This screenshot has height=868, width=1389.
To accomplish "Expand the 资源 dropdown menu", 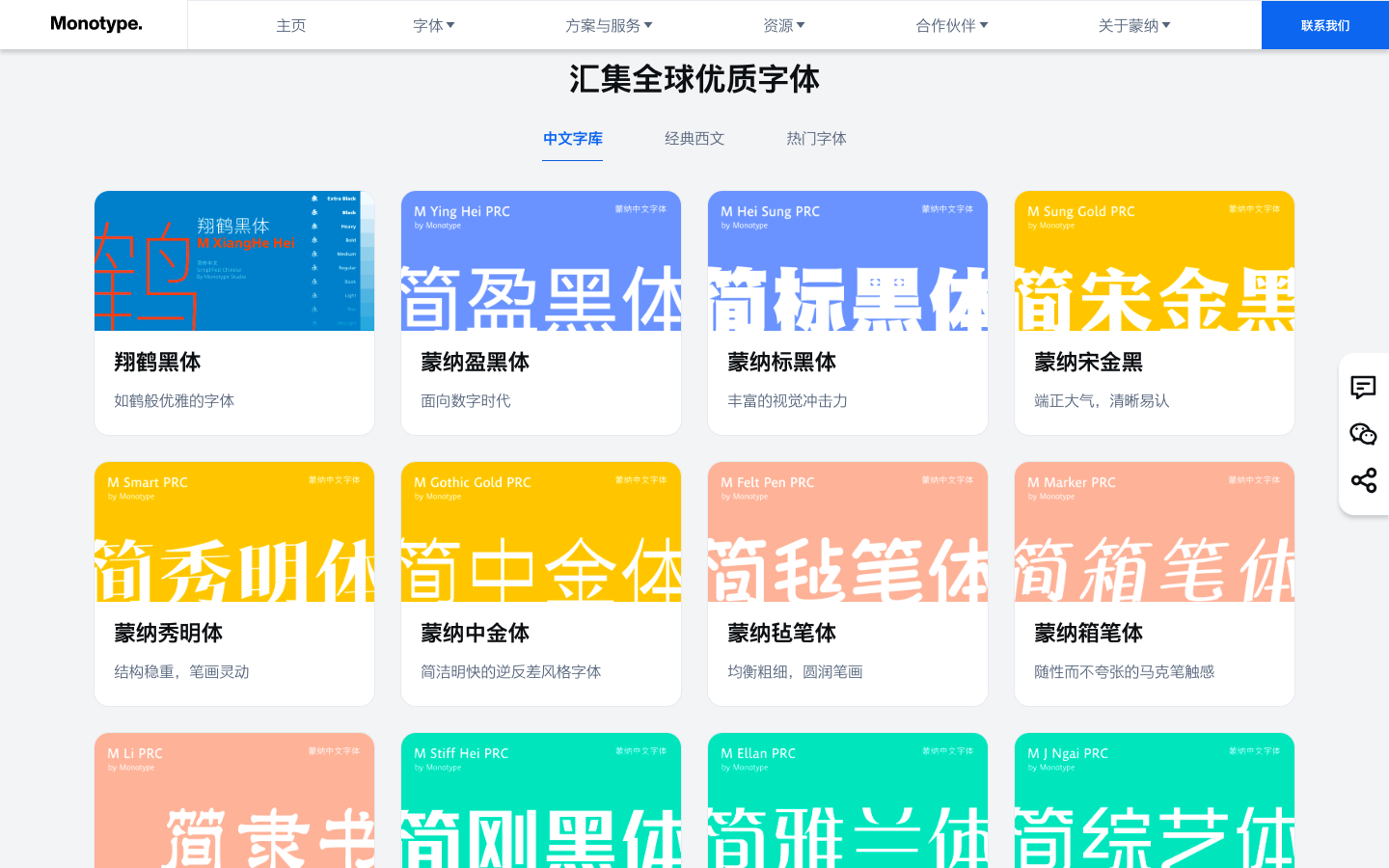I will tap(783, 26).
